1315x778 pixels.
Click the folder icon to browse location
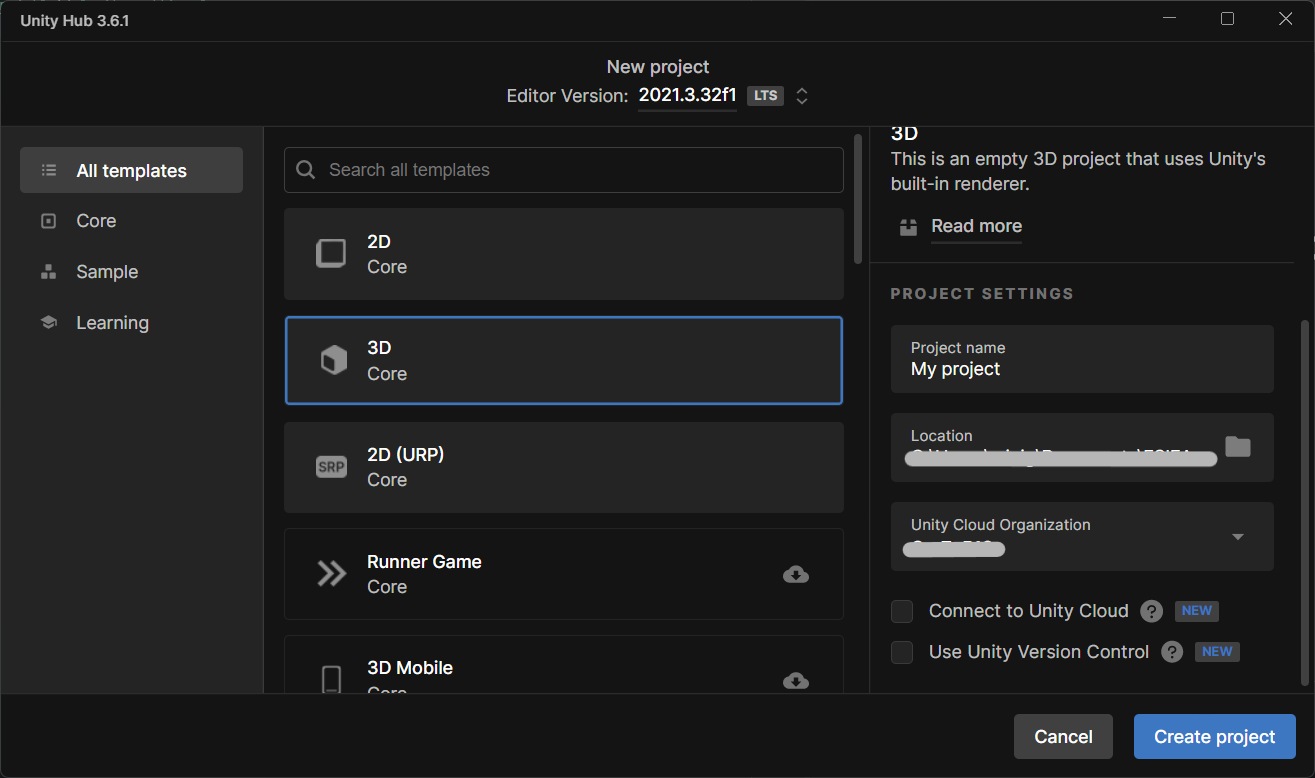[x=1238, y=447]
